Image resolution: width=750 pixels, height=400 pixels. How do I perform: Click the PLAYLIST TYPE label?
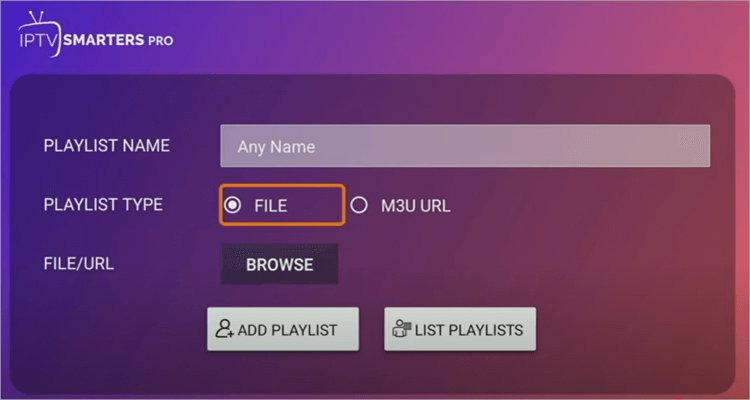[103, 205]
